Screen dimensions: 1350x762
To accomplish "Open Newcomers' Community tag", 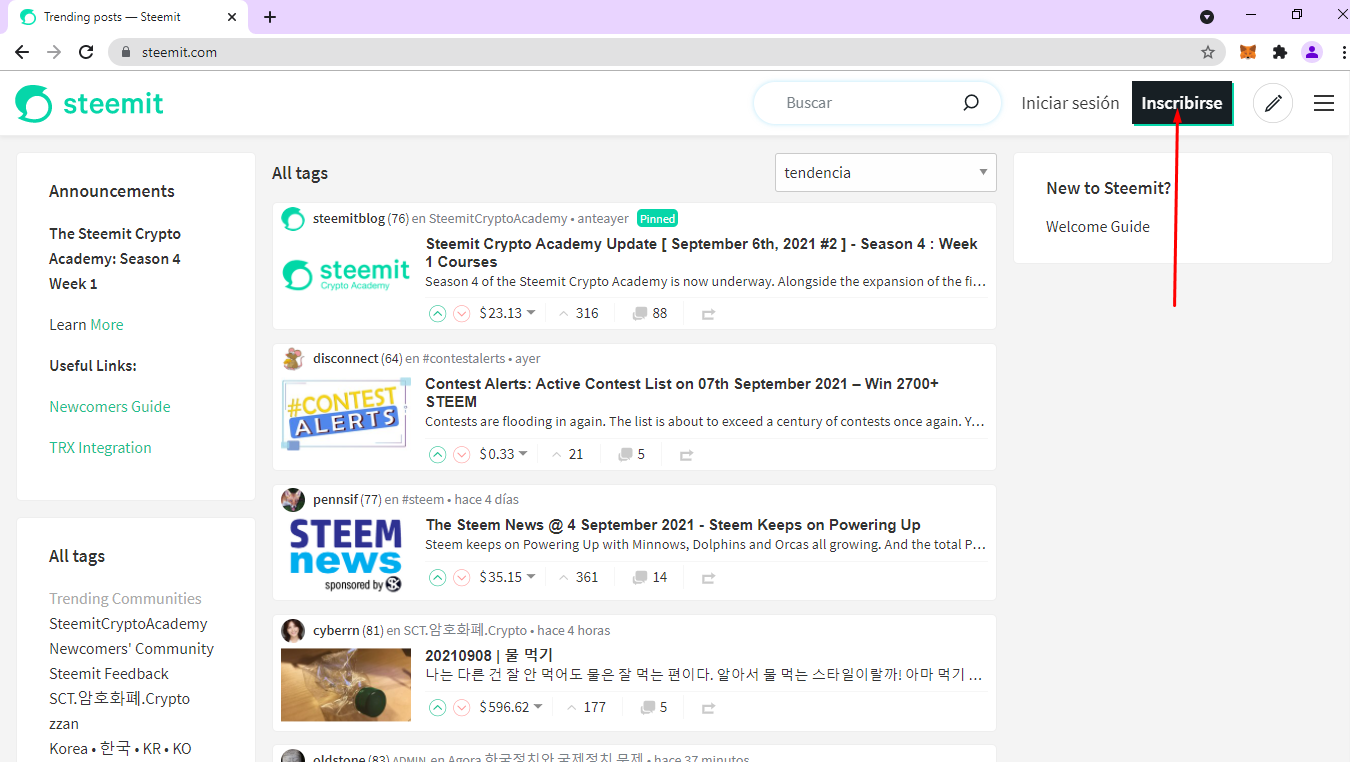I will [x=131, y=649].
